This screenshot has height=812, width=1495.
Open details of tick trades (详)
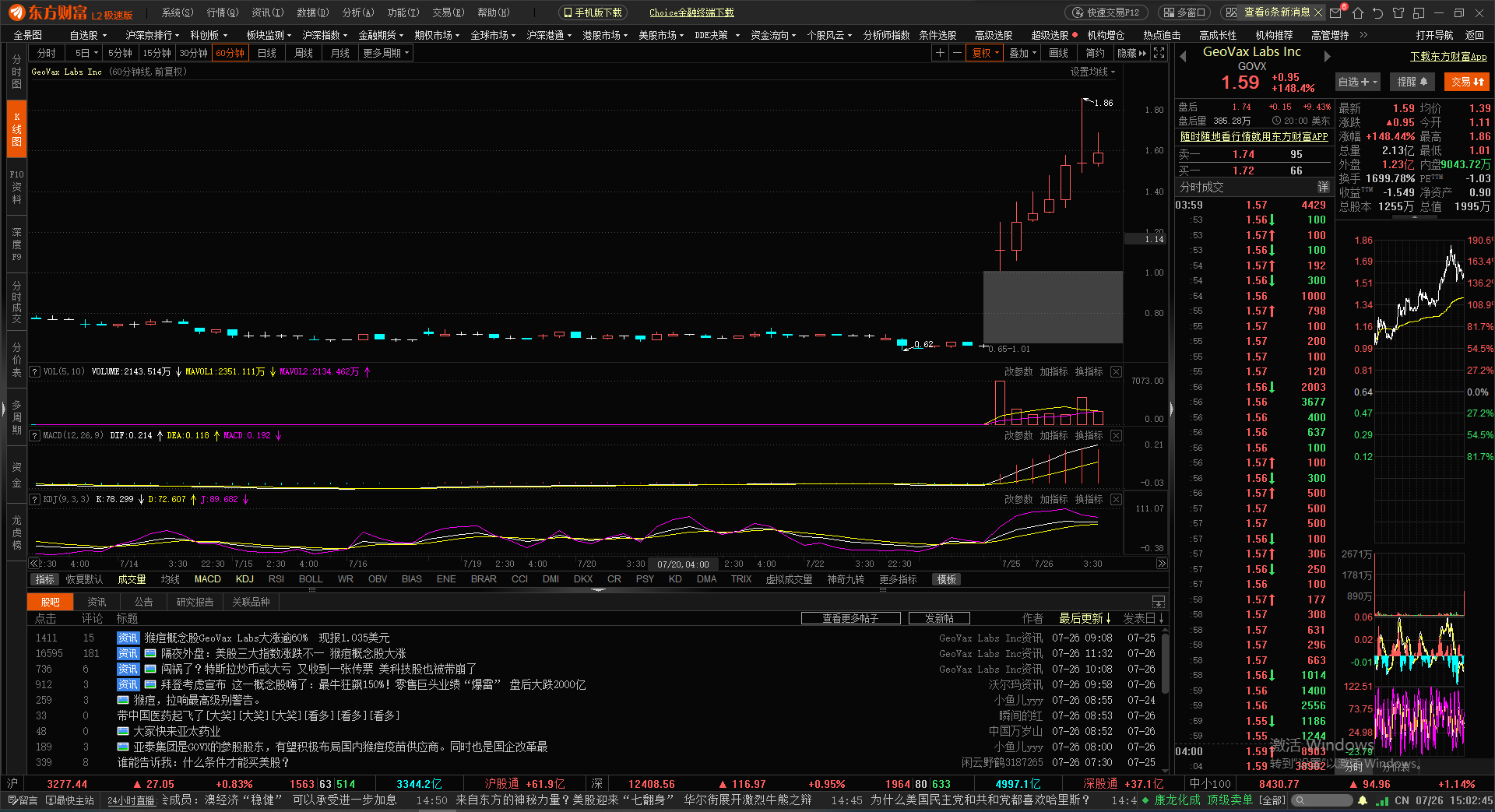1323,187
